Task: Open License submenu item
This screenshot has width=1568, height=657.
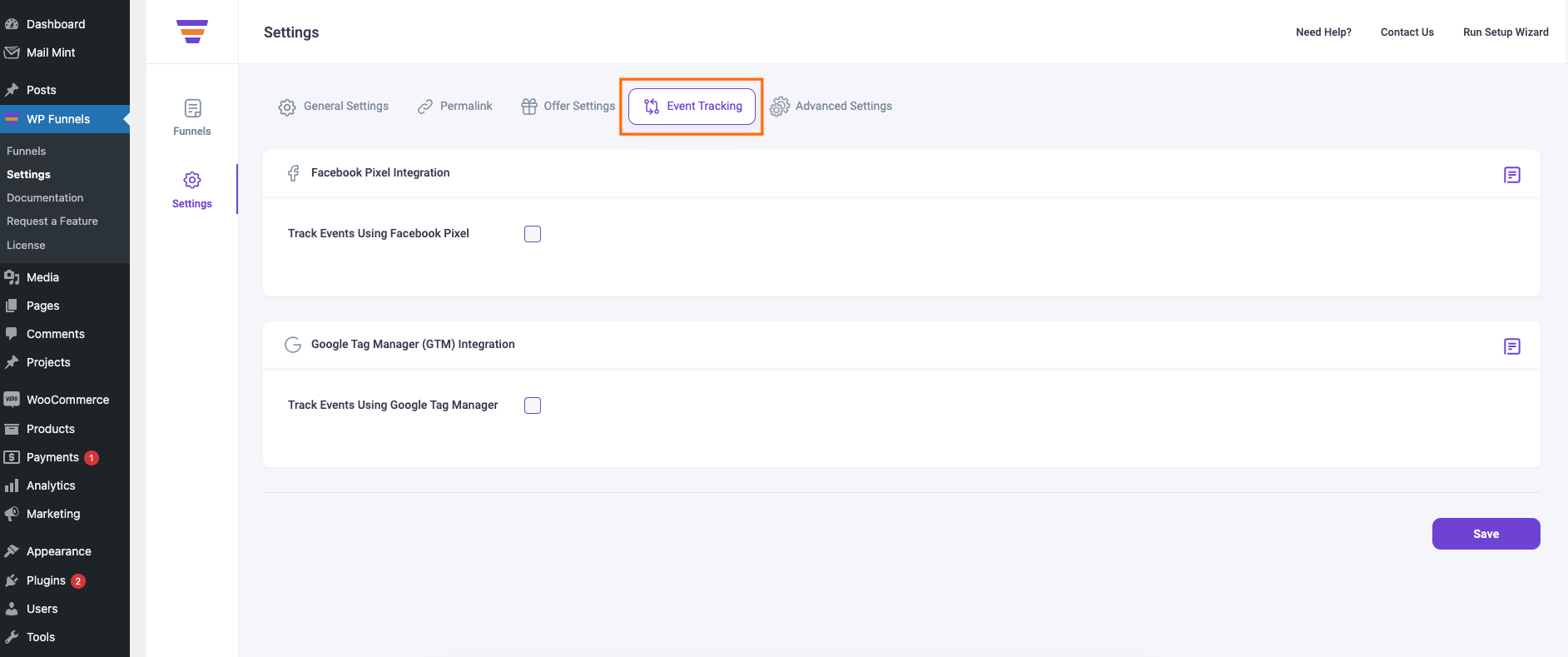Action: (26, 245)
